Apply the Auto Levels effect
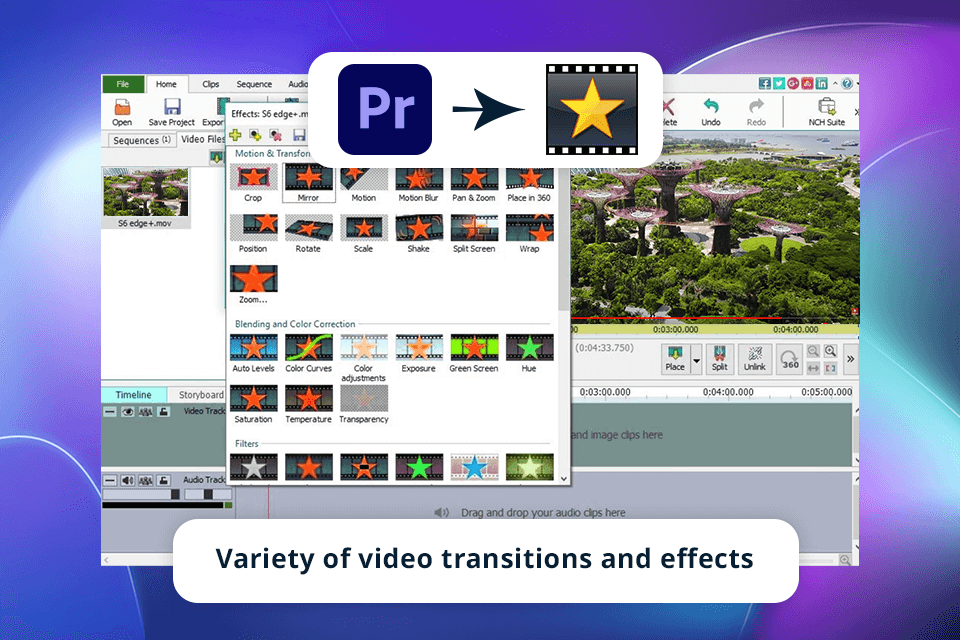The height and width of the screenshot is (640, 960). [253, 353]
